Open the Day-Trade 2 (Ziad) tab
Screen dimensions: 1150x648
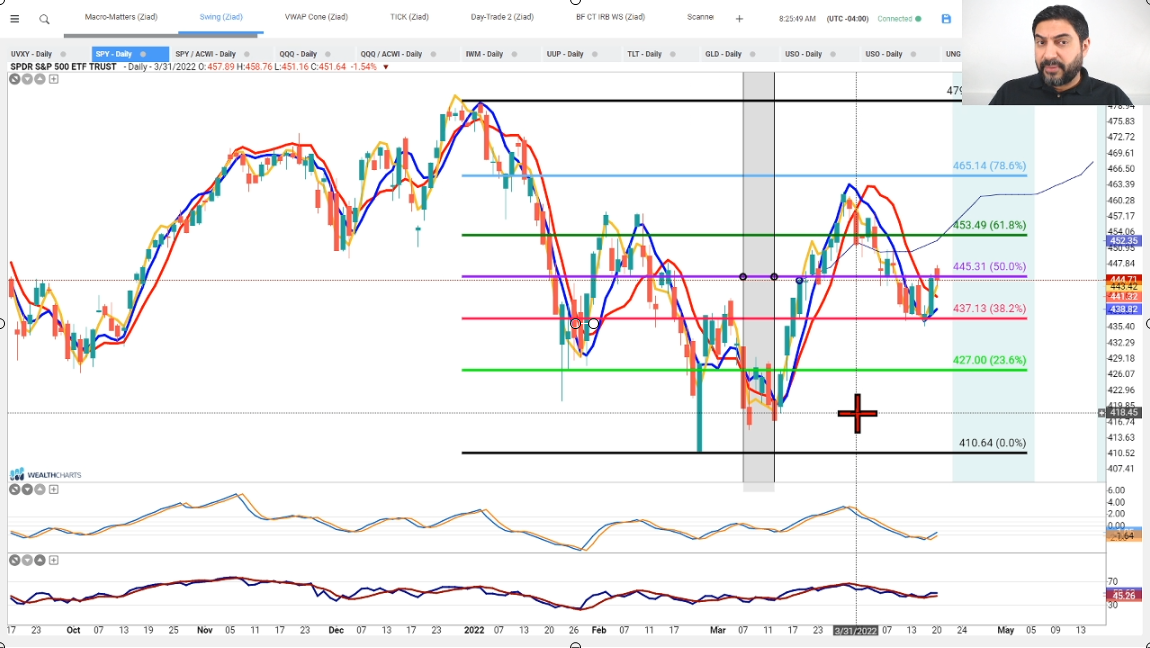(x=502, y=17)
